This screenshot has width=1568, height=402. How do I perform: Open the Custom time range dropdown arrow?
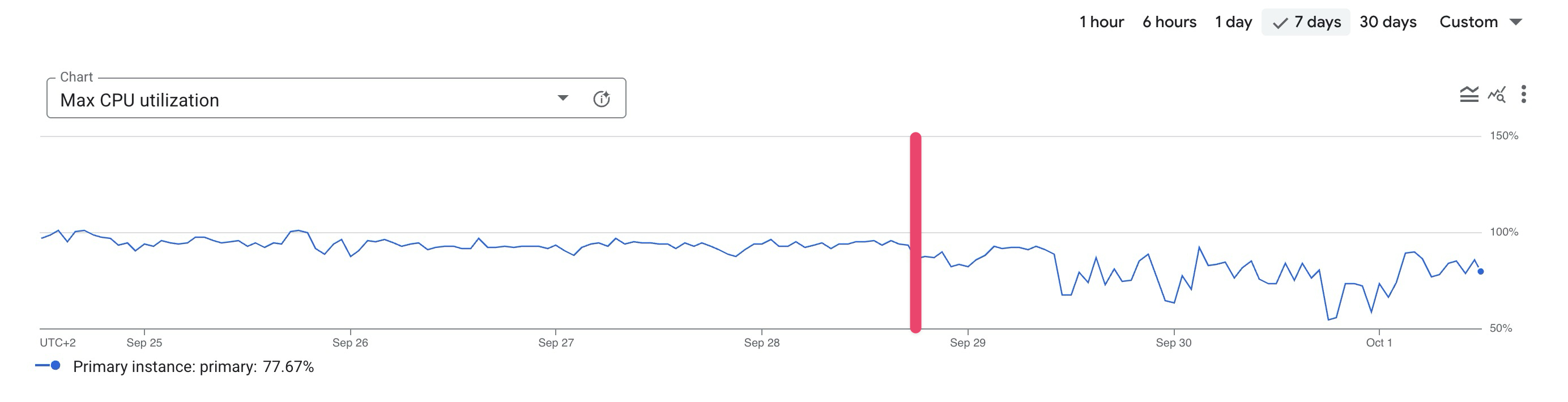point(1516,22)
